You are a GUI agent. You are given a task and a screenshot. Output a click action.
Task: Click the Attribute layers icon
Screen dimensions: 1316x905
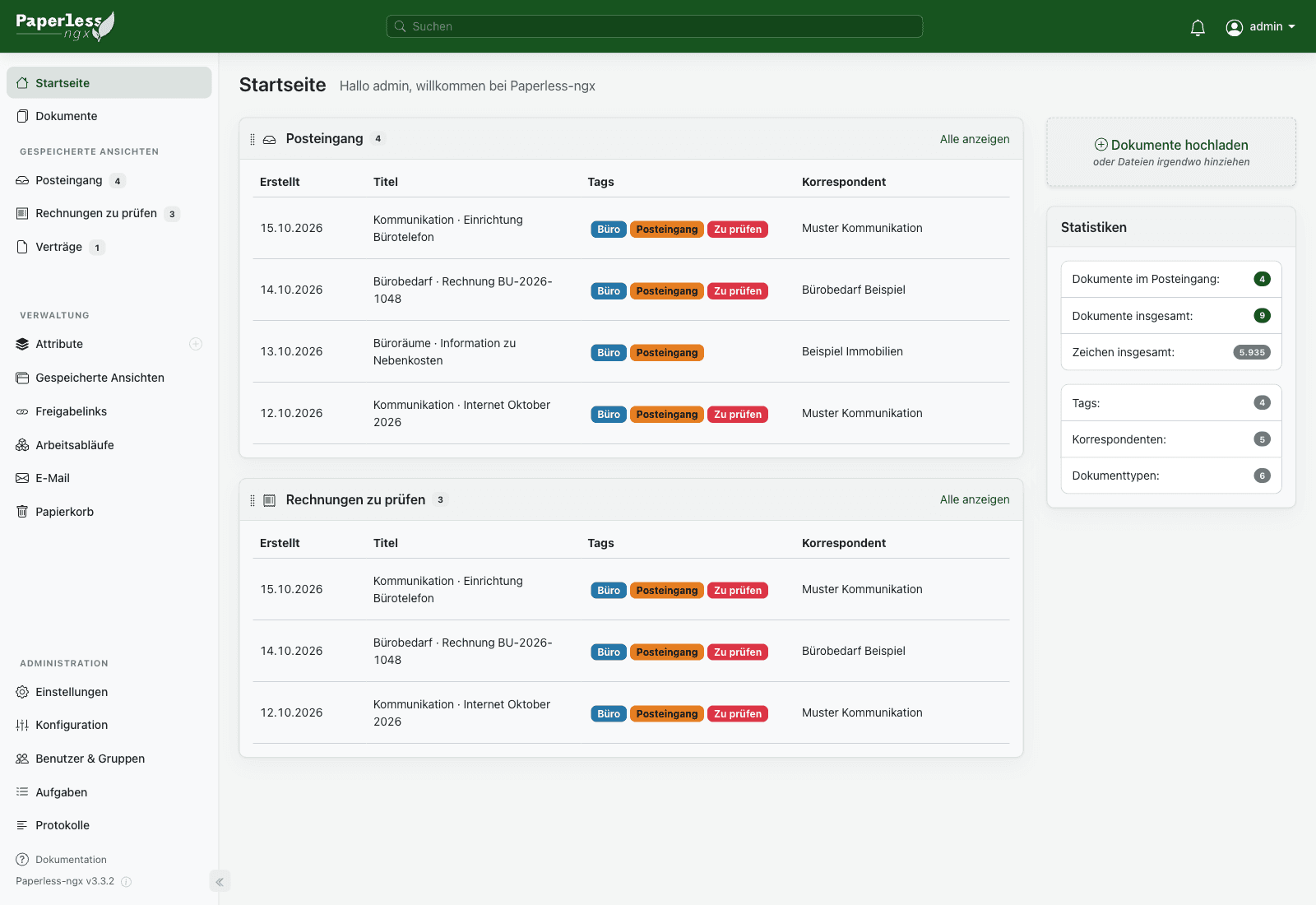22,344
